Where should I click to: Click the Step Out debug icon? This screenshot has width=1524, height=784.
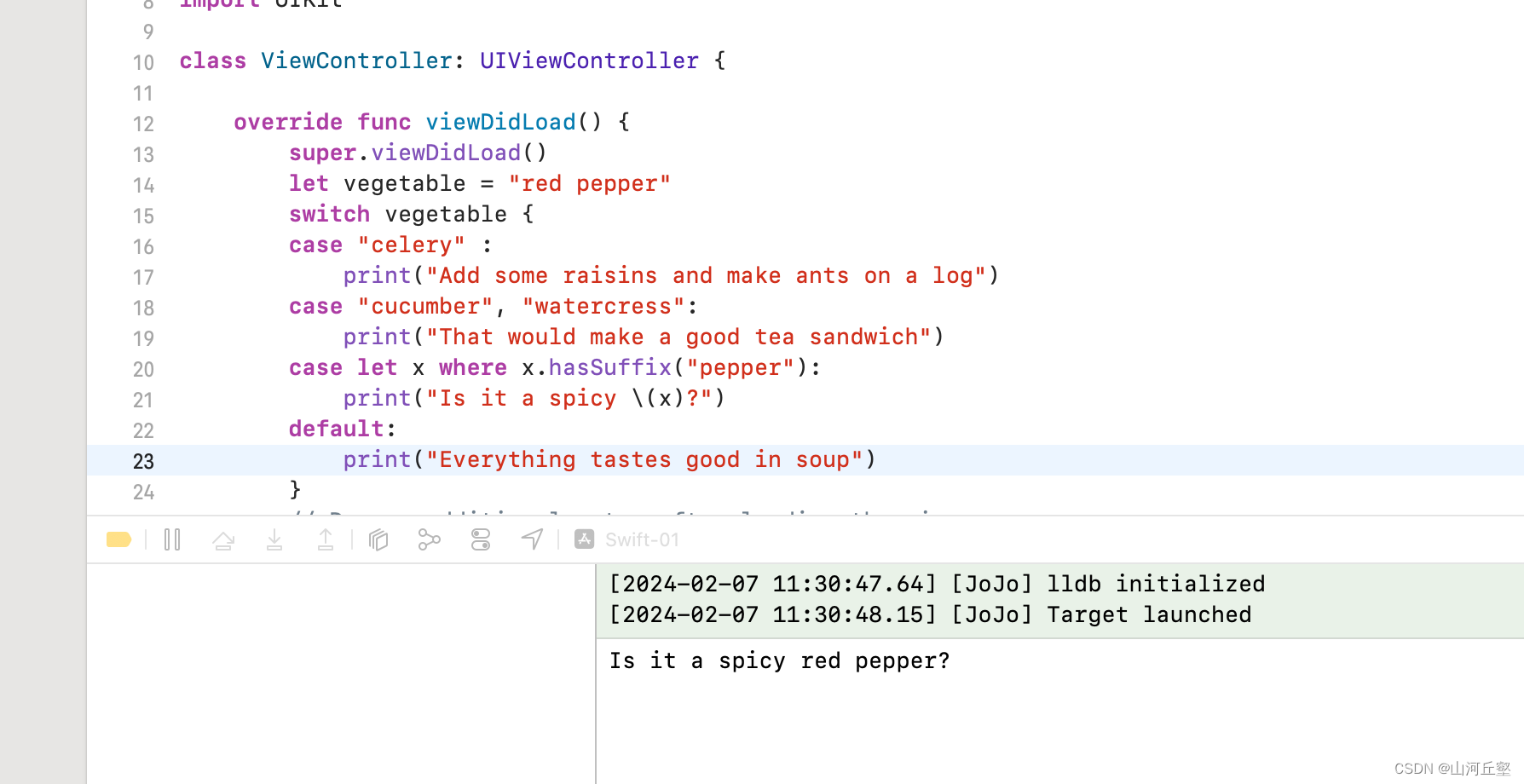326,539
